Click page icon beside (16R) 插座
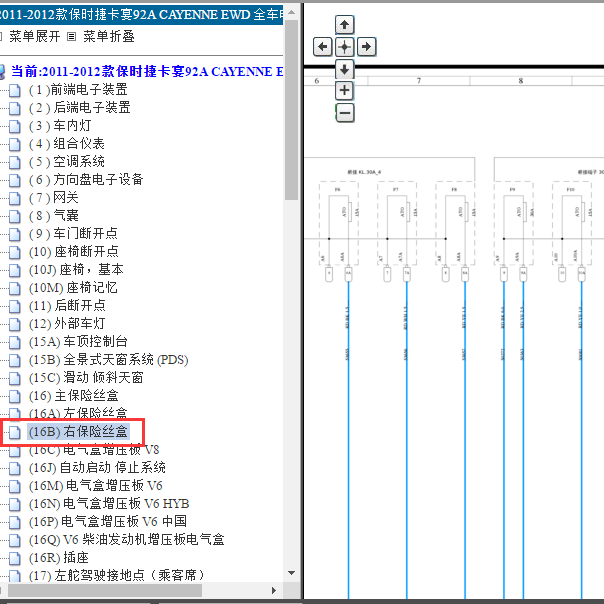 coord(15,558)
